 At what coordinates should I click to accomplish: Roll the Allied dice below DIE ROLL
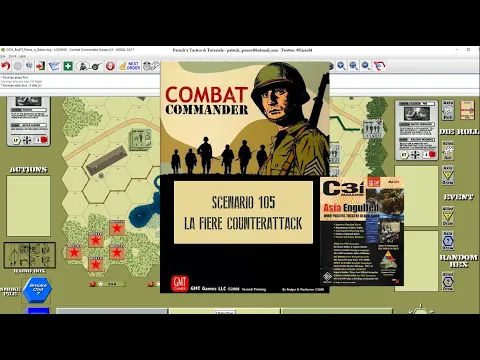448,150
